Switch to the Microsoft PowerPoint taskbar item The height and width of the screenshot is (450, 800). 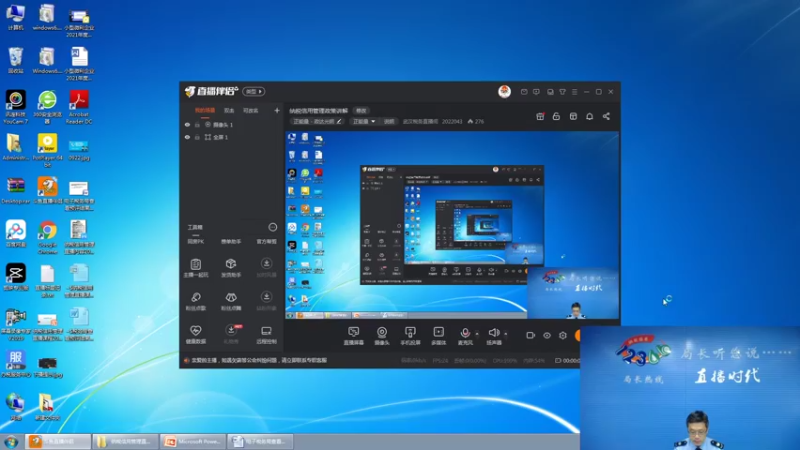pyautogui.click(x=193, y=441)
